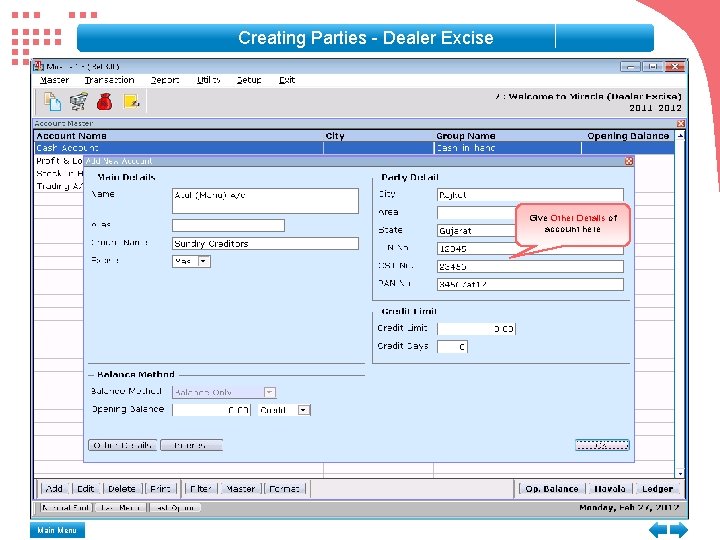Click into the Credit Days field
720x540 pixels.
pos(452,347)
